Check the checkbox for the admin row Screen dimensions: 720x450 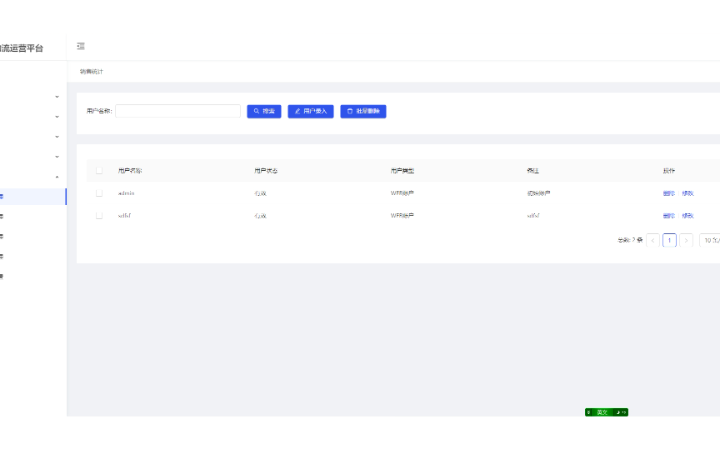click(x=99, y=193)
